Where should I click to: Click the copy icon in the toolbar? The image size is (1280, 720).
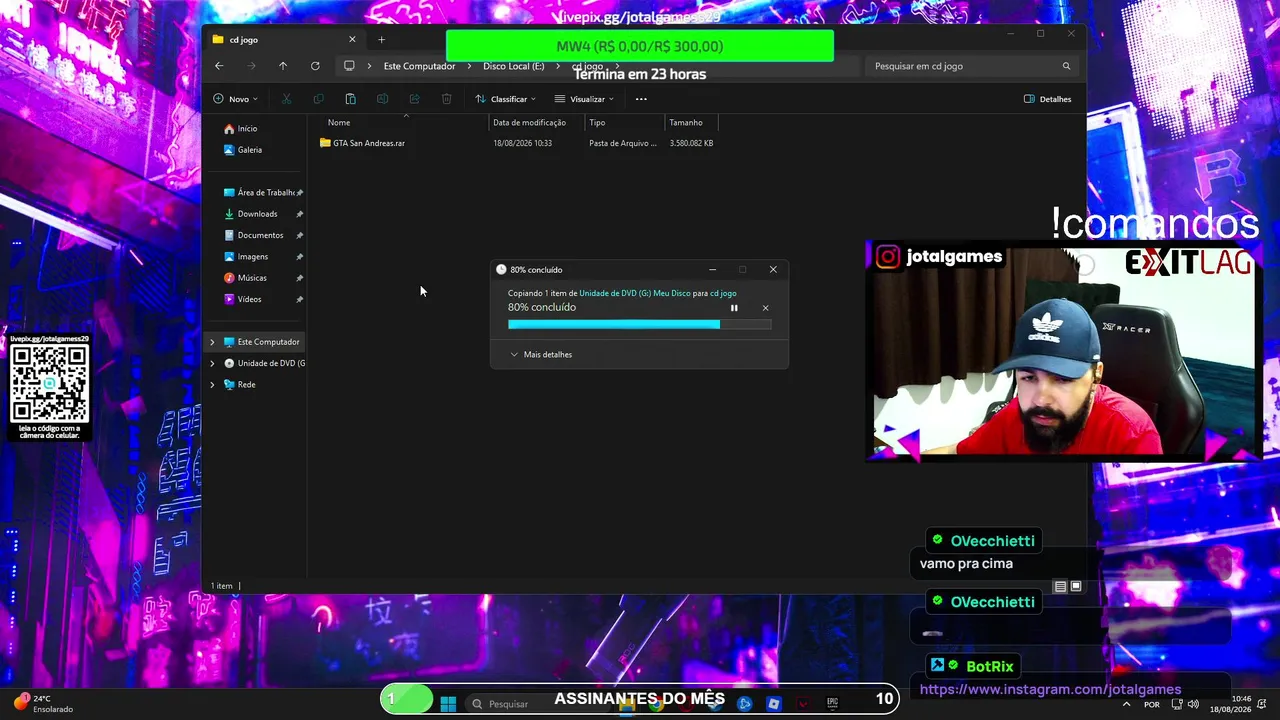[318, 99]
